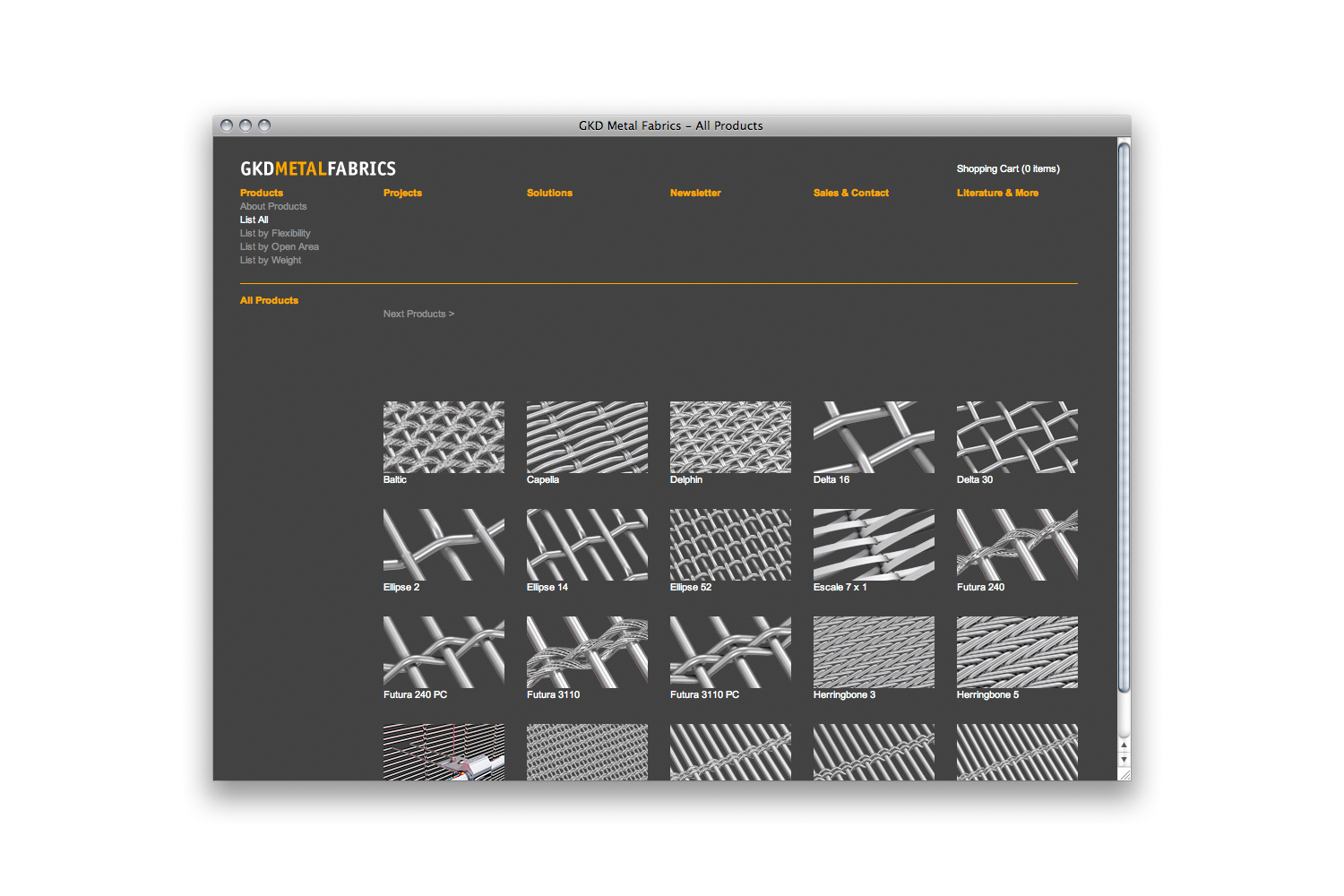Sort products with List by Weight
The width and height of the screenshot is (1344, 896).
point(271,260)
